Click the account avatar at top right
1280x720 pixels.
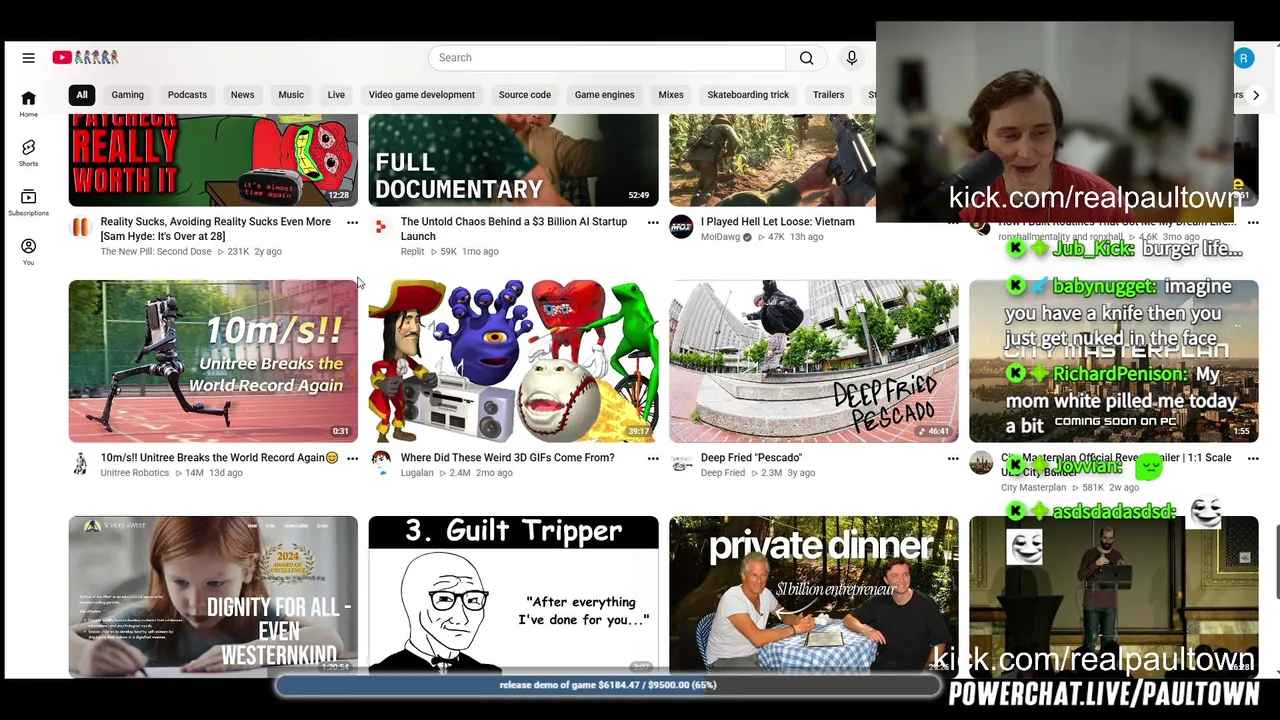point(1244,58)
